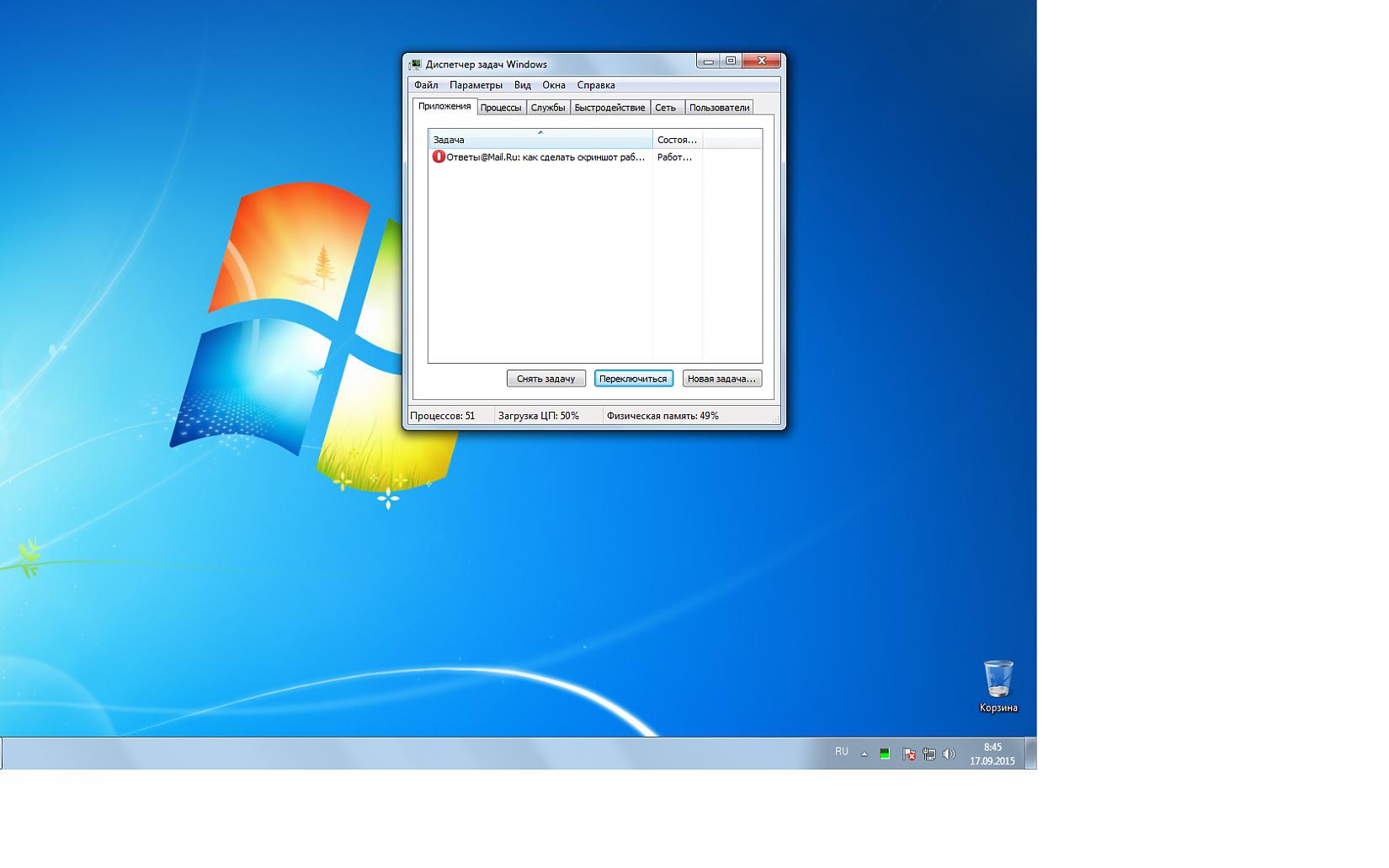
Task: Click the RU language indicator
Action: click(842, 752)
